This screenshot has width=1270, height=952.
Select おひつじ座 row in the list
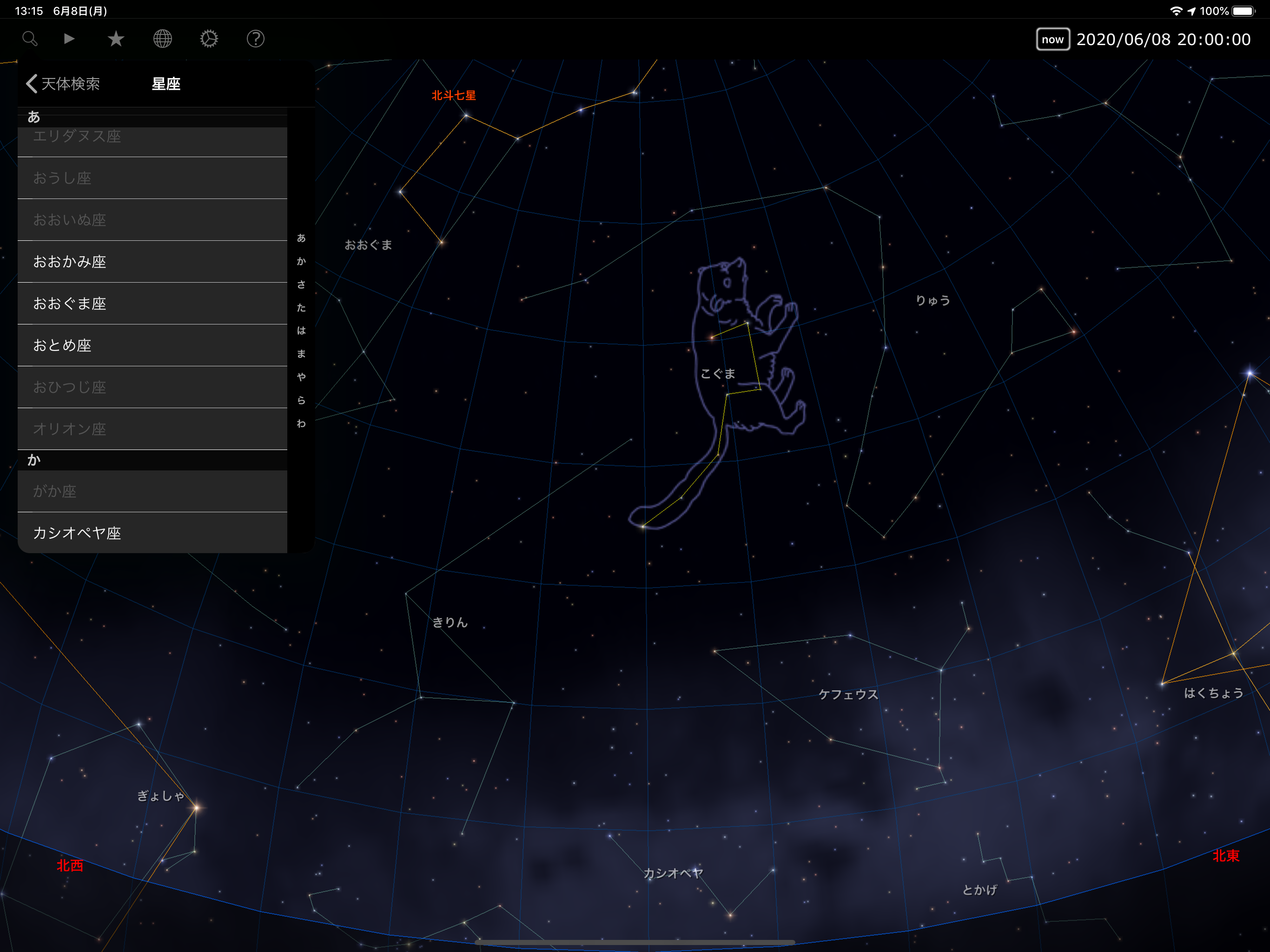(152, 388)
